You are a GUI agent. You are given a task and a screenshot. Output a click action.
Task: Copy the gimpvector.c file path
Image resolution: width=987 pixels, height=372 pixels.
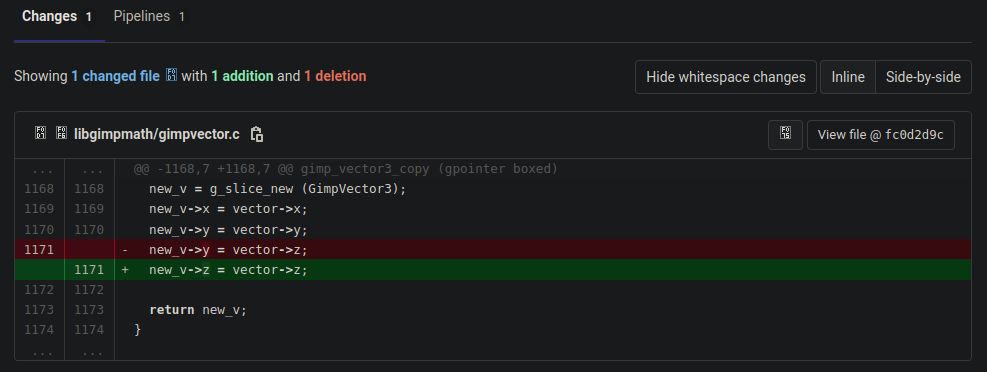click(x=257, y=134)
